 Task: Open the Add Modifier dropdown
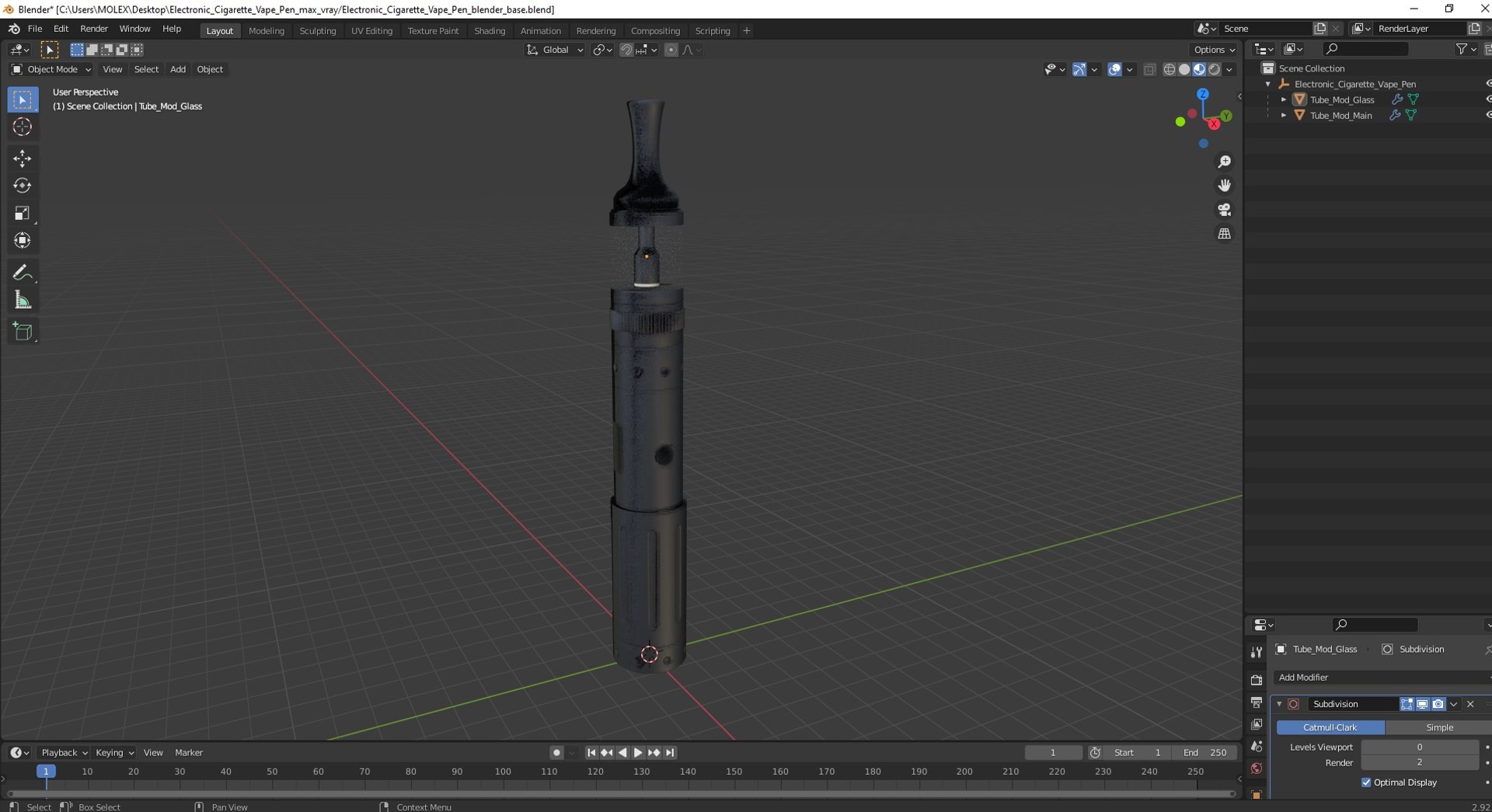pos(1382,678)
